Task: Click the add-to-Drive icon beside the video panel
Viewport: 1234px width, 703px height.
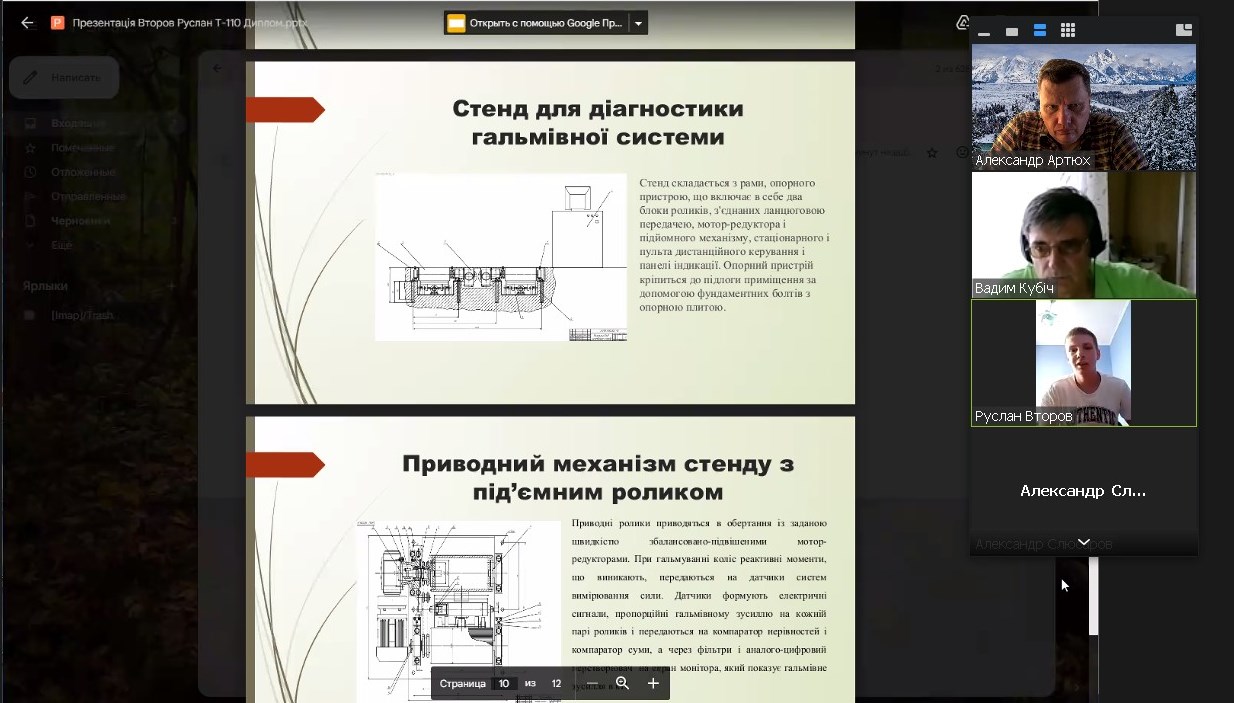Action: pyautogui.click(x=963, y=23)
